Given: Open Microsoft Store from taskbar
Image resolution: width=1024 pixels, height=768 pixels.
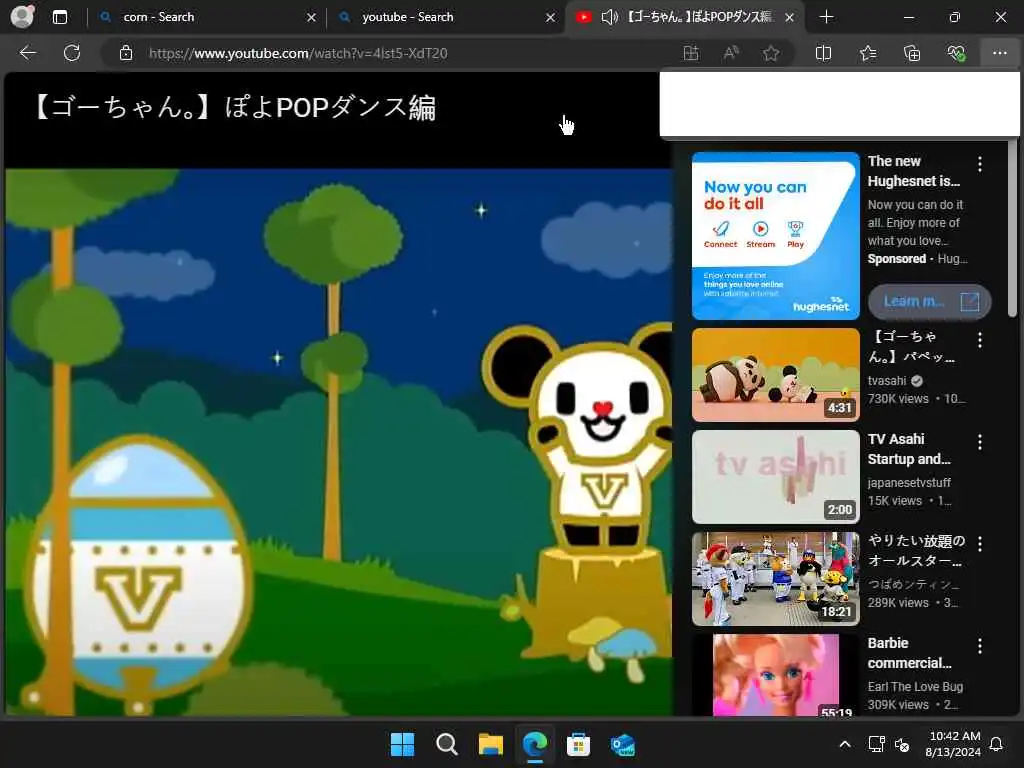Looking at the screenshot, I should tap(579, 744).
